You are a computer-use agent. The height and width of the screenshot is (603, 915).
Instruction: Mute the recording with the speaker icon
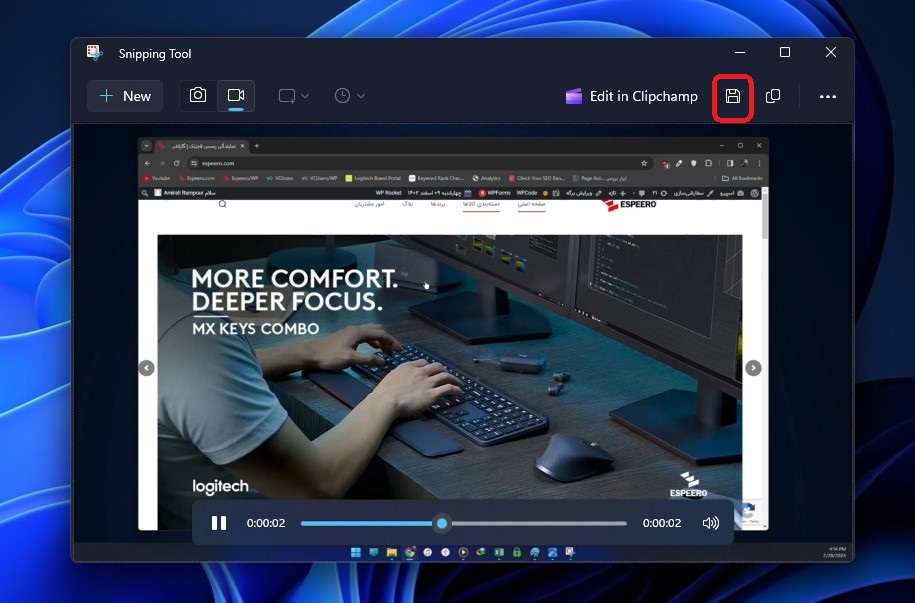point(710,523)
